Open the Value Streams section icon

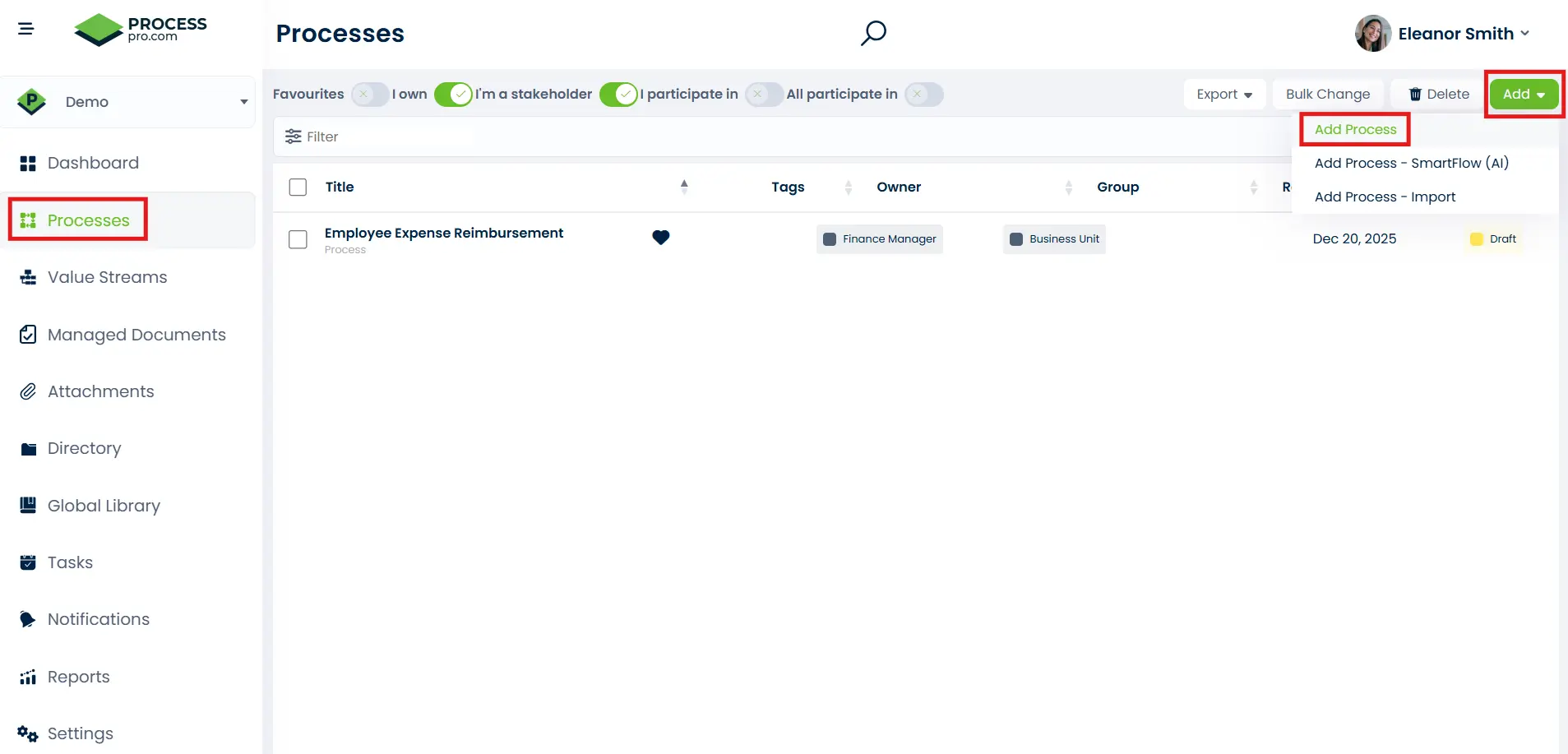(27, 277)
